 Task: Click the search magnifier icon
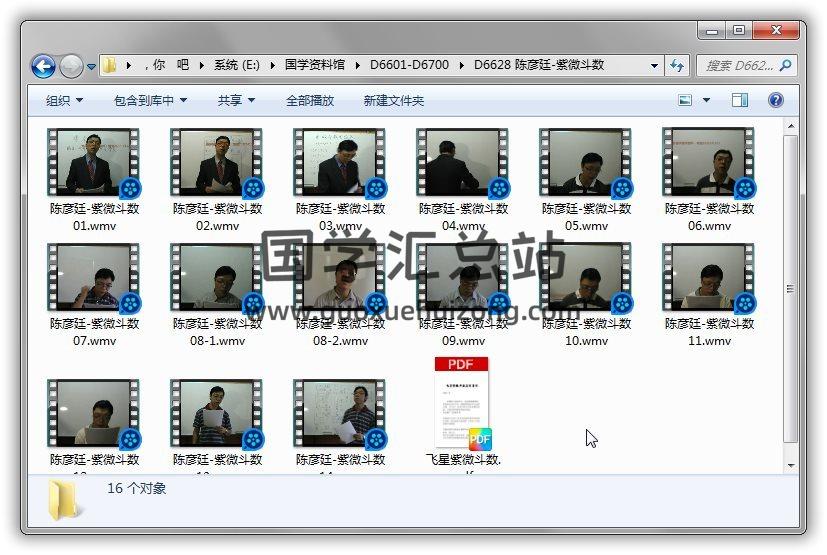[785, 66]
